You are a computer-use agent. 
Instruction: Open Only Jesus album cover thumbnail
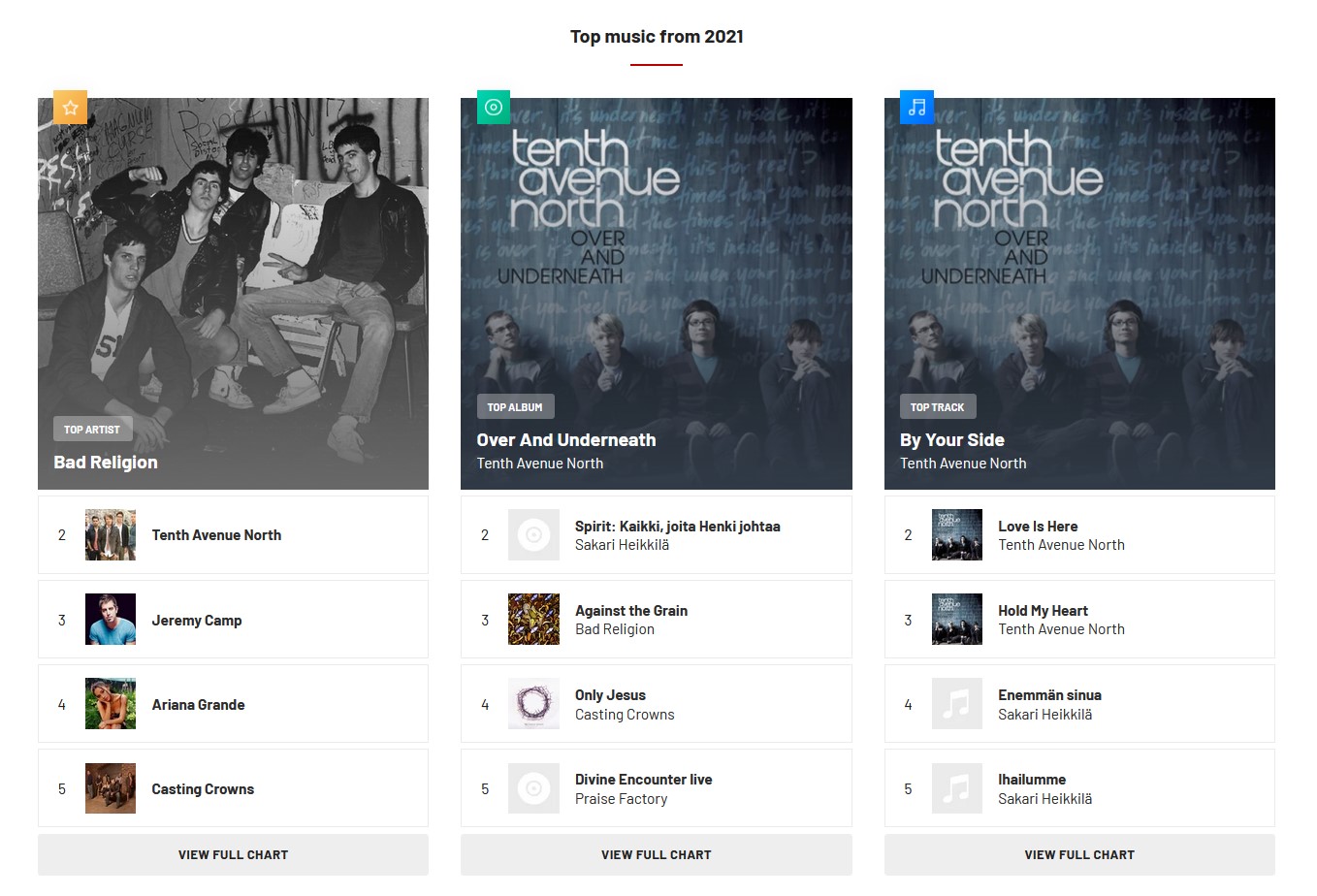tap(533, 704)
